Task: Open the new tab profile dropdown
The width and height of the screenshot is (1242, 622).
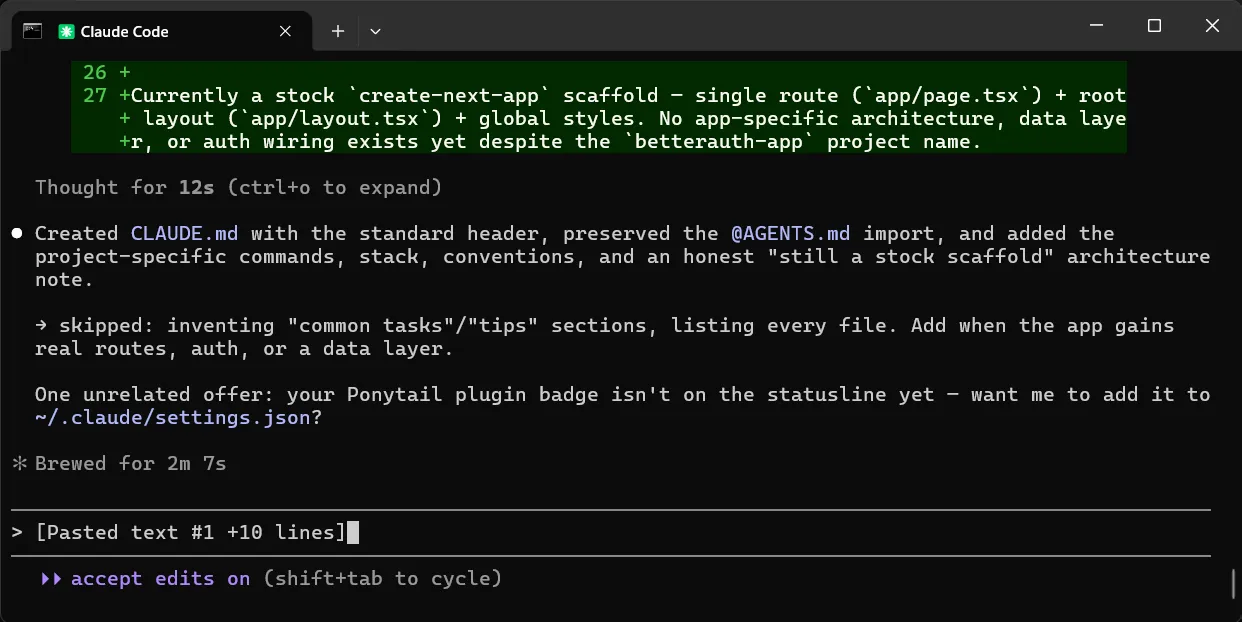Action: click(376, 31)
